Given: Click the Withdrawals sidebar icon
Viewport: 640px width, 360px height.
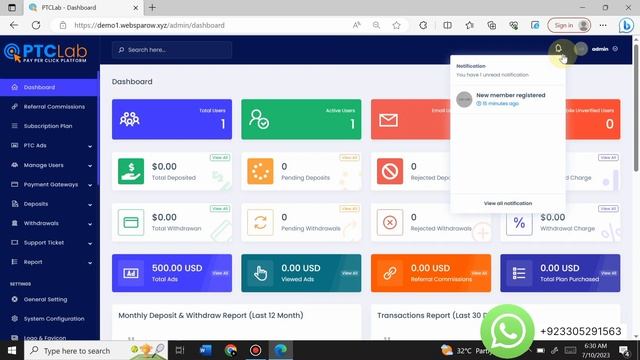Looking at the screenshot, I should 15,223.
